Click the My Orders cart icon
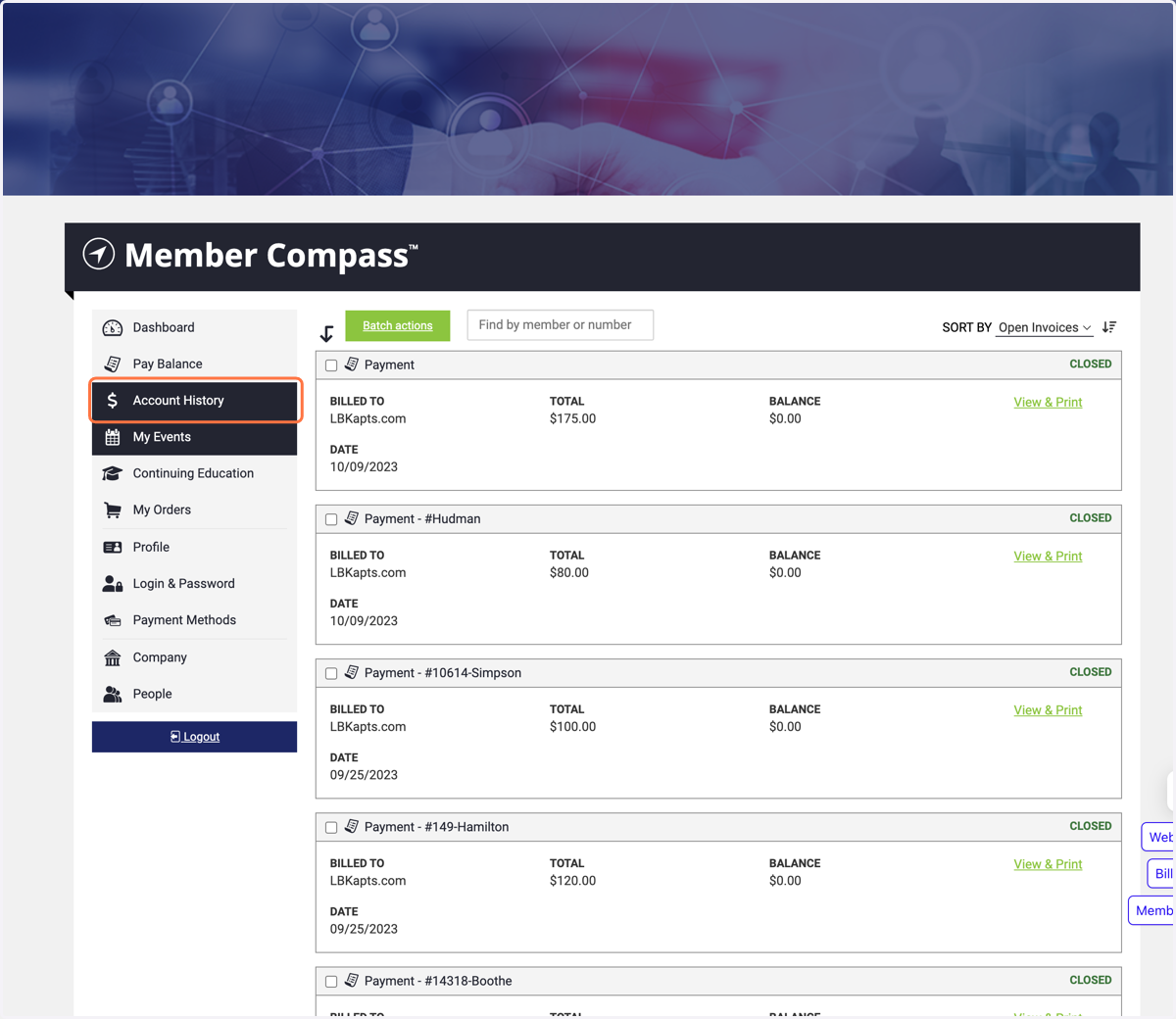This screenshot has height=1019, width=1176. pyautogui.click(x=113, y=509)
